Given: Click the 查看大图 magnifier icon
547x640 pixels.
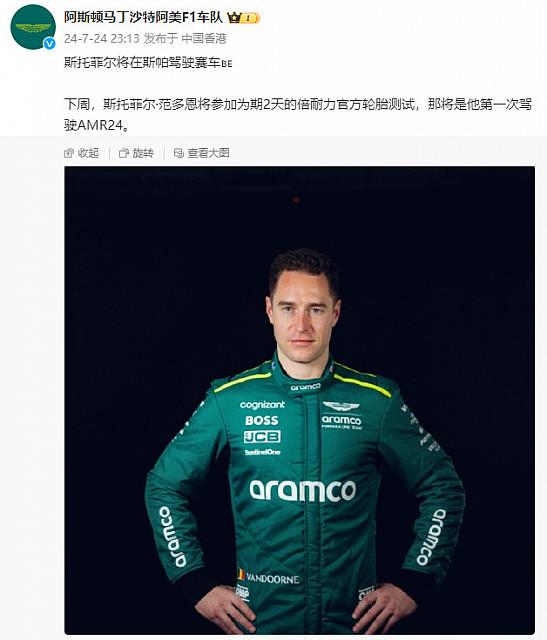Looking at the screenshot, I should (178, 153).
